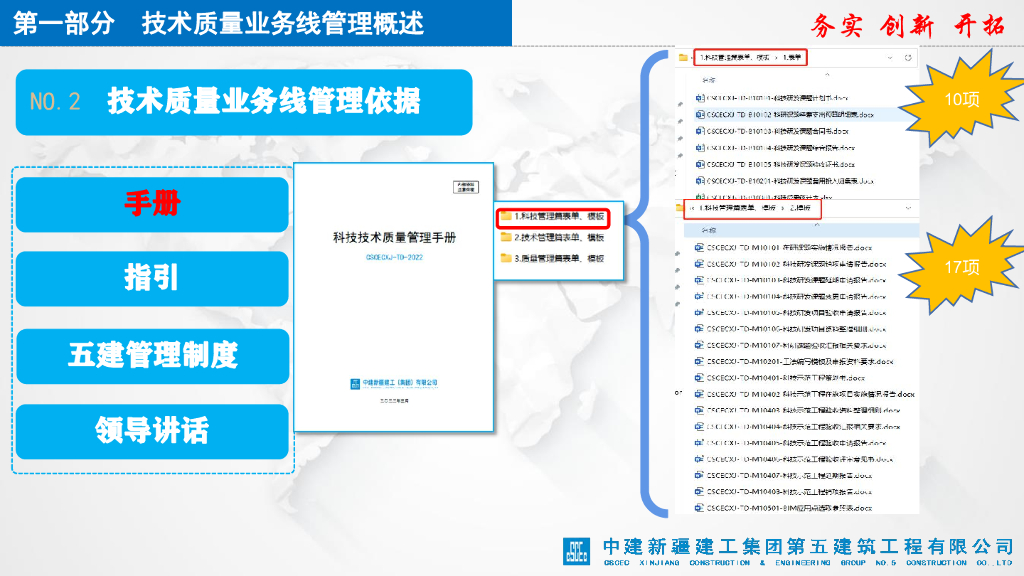Open folder 1.科技管理篇表单、模板
The image size is (1024, 576).
pyautogui.click(x=552, y=217)
